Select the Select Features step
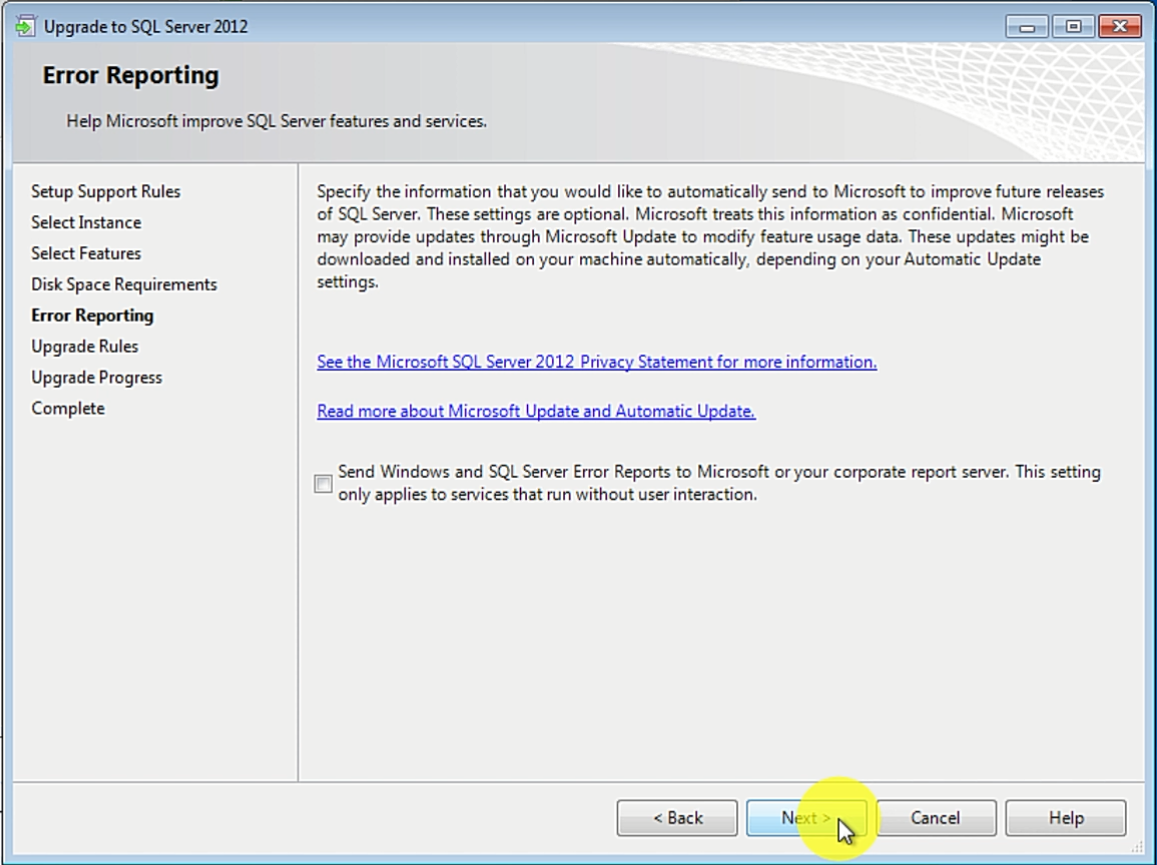The image size is (1157, 865). [x=86, y=253]
